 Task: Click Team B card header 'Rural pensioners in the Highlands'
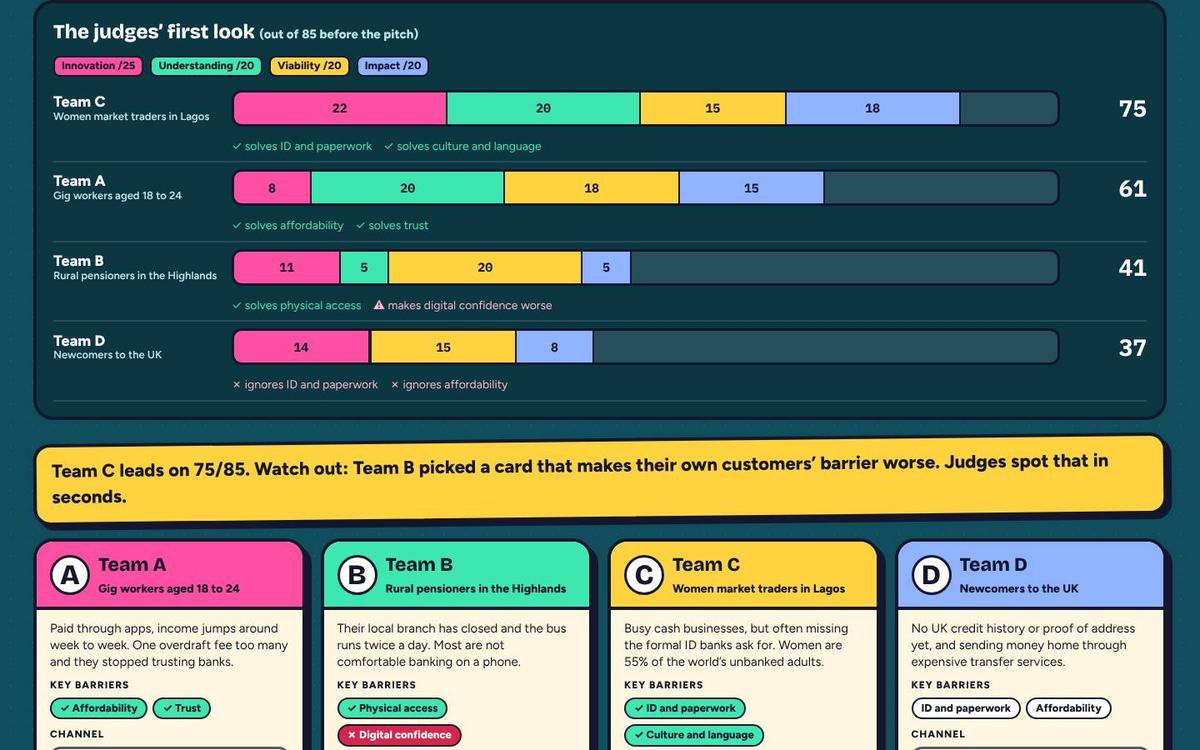pyautogui.click(x=476, y=589)
